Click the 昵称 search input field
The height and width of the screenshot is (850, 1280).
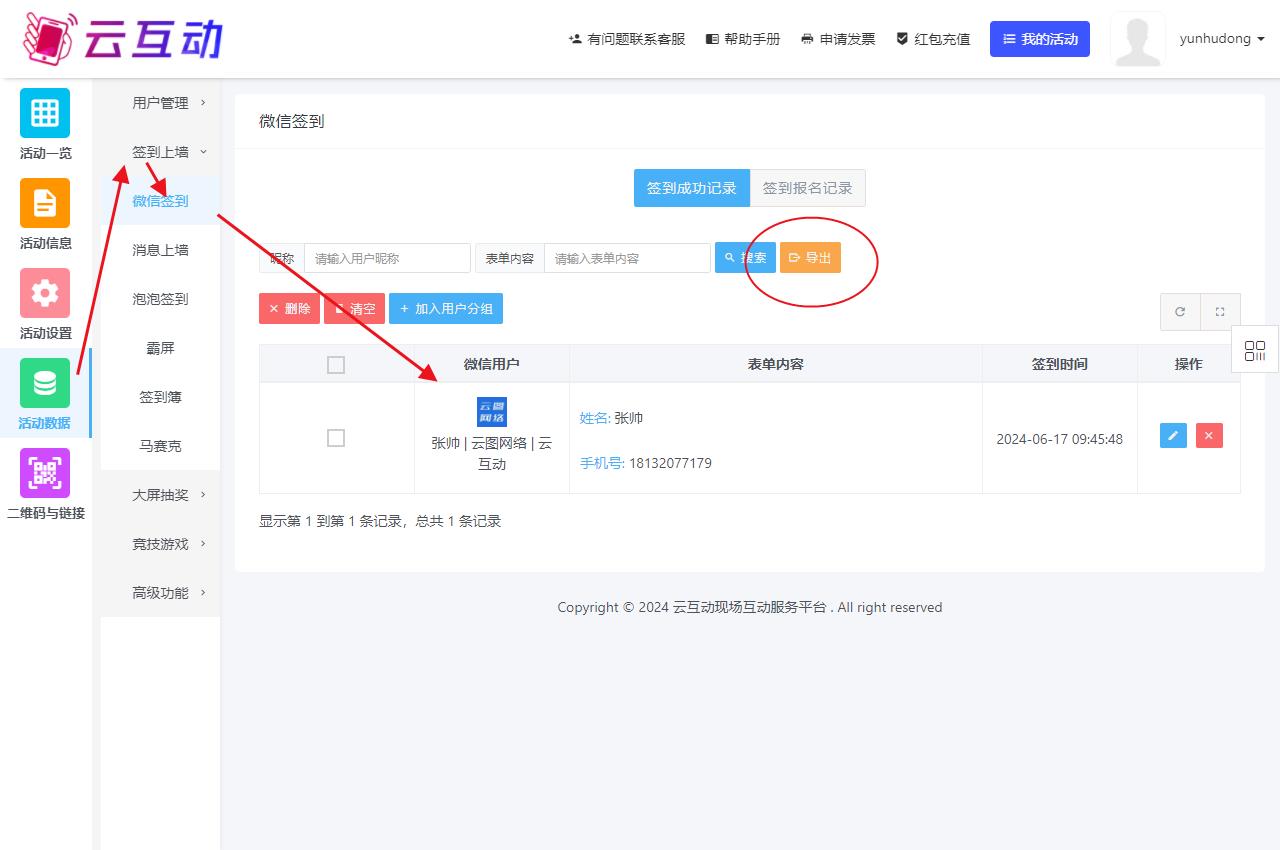[387, 258]
